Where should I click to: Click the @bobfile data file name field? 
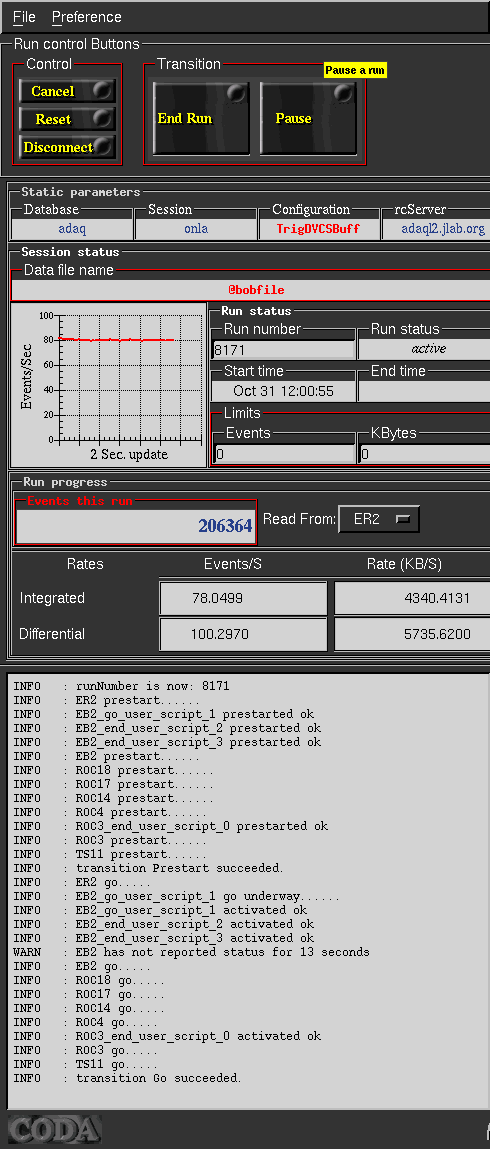click(x=250, y=290)
